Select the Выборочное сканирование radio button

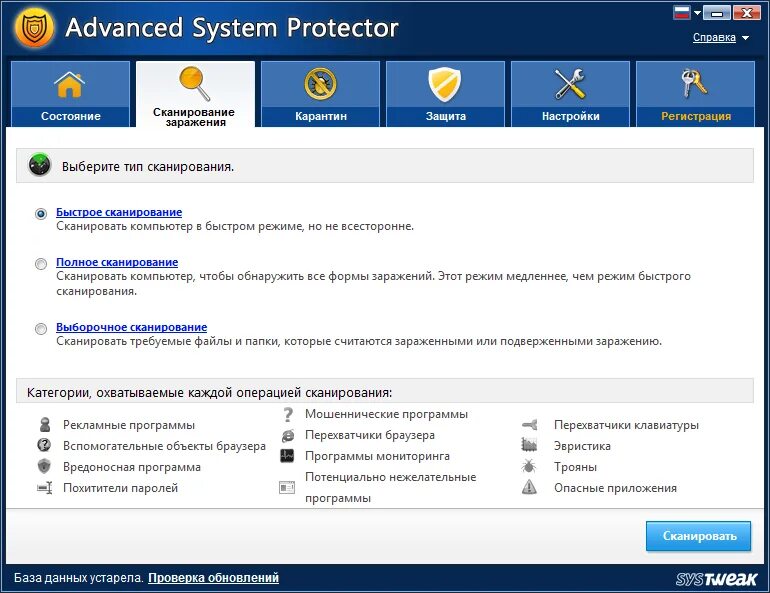click(41, 329)
